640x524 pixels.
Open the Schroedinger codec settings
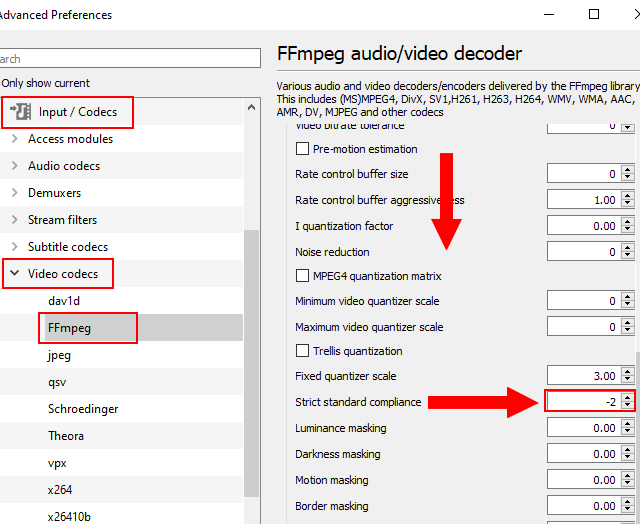83,409
